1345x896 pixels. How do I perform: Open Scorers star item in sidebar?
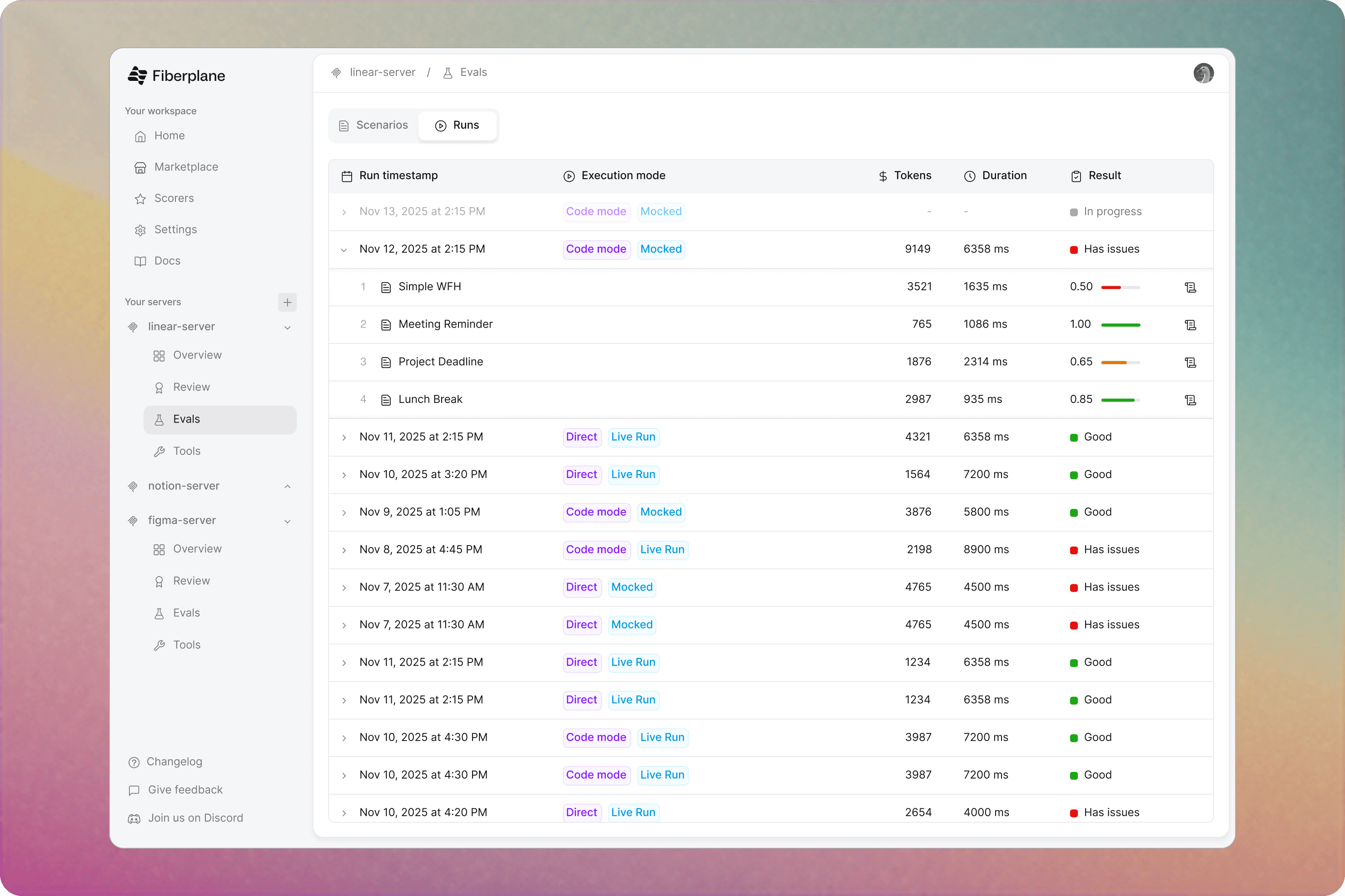[174, 198]
